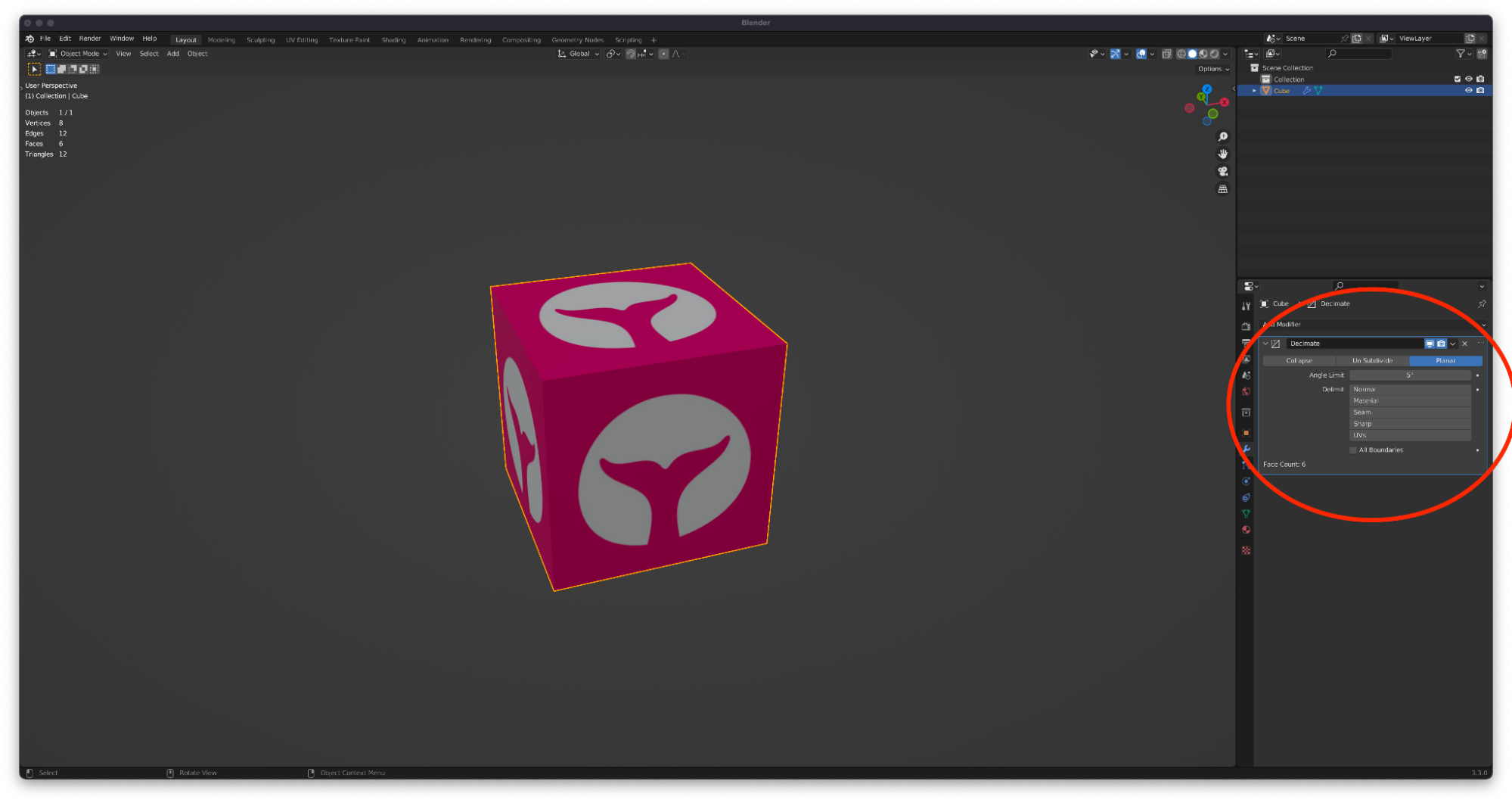1512x803 pixels.
Task: Click the modifier wrench icon on Cube row
Action: pos(1306,91)
